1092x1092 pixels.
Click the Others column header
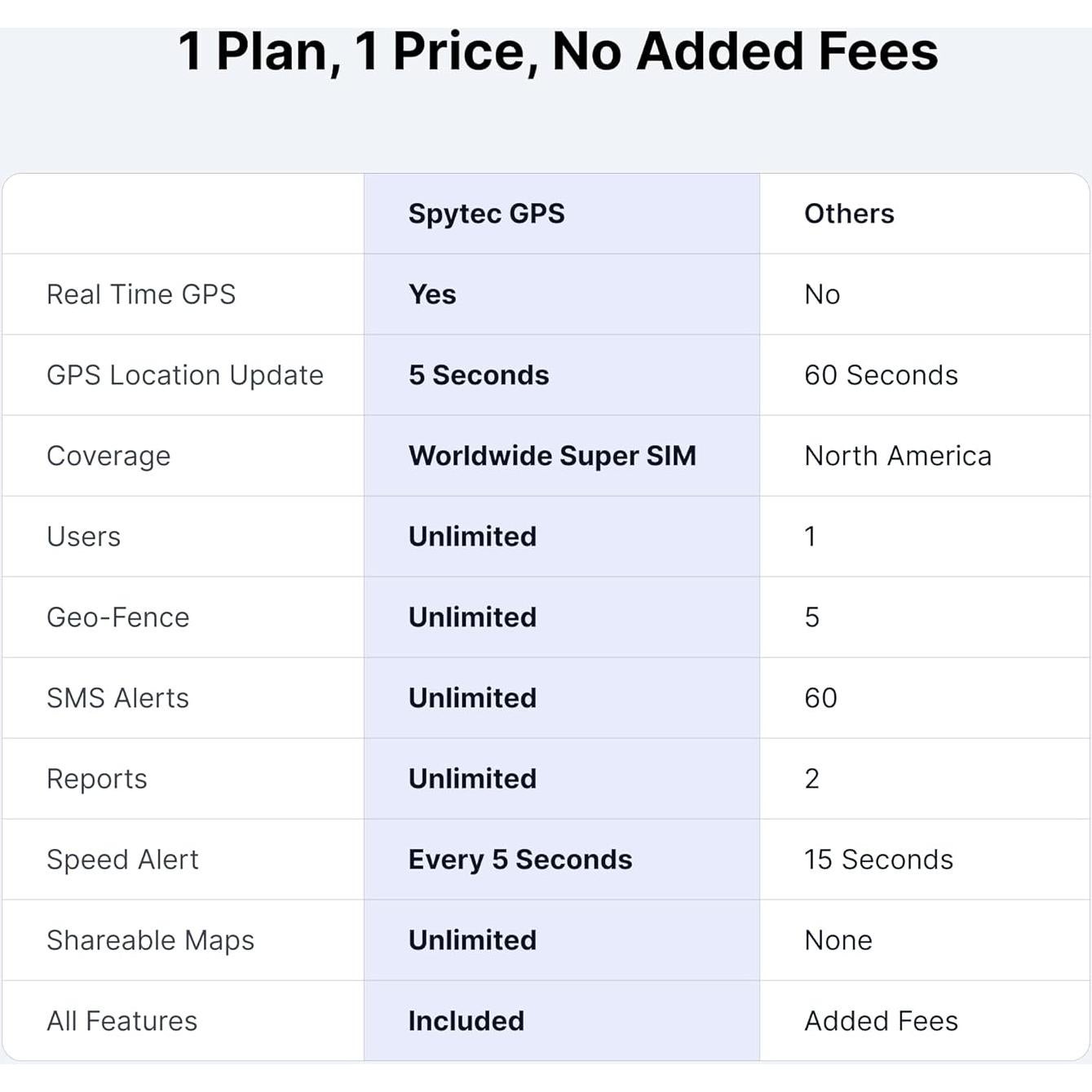point(849,214)
